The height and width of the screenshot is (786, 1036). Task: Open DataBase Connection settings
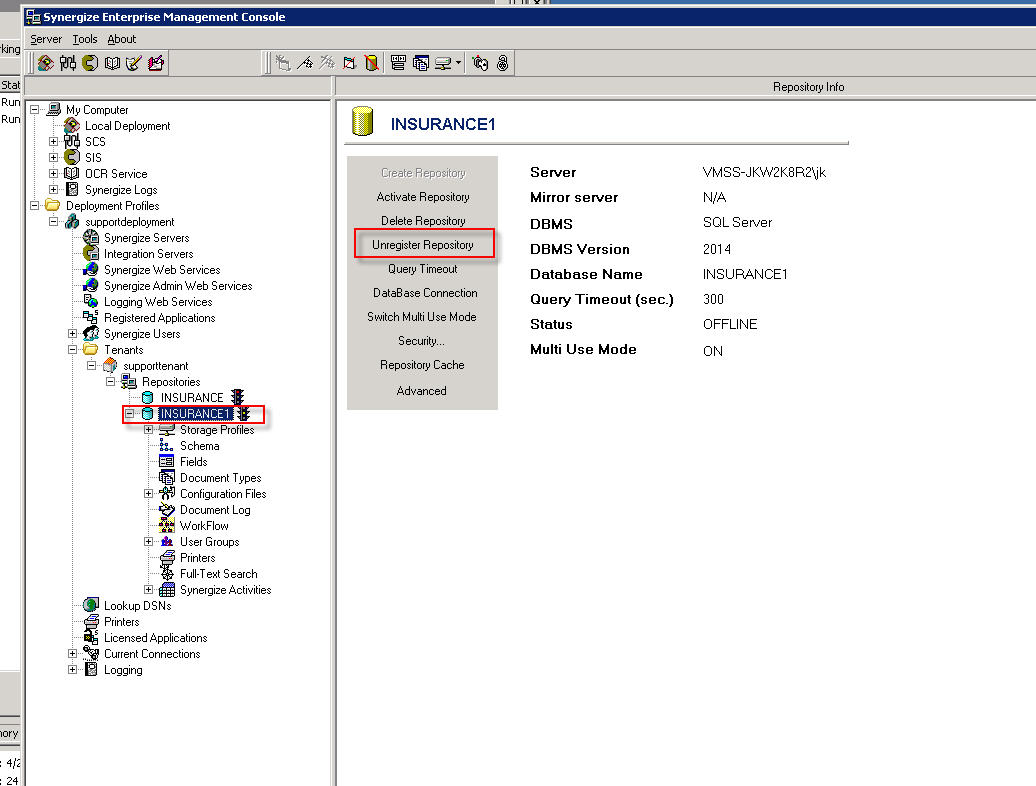coord(425,293)
